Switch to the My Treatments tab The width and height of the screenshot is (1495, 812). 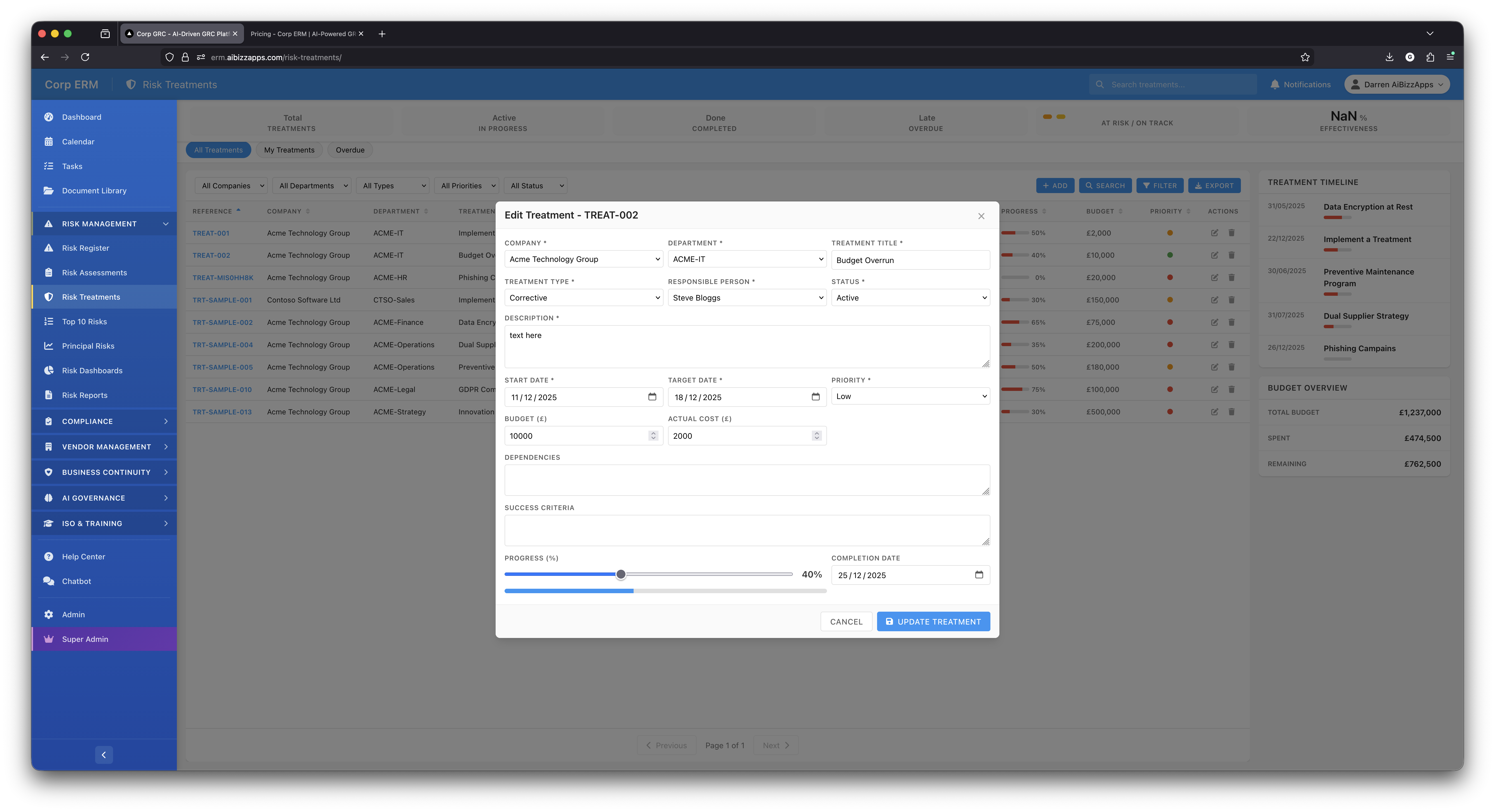pyautogui.click(x=289, y=150)
